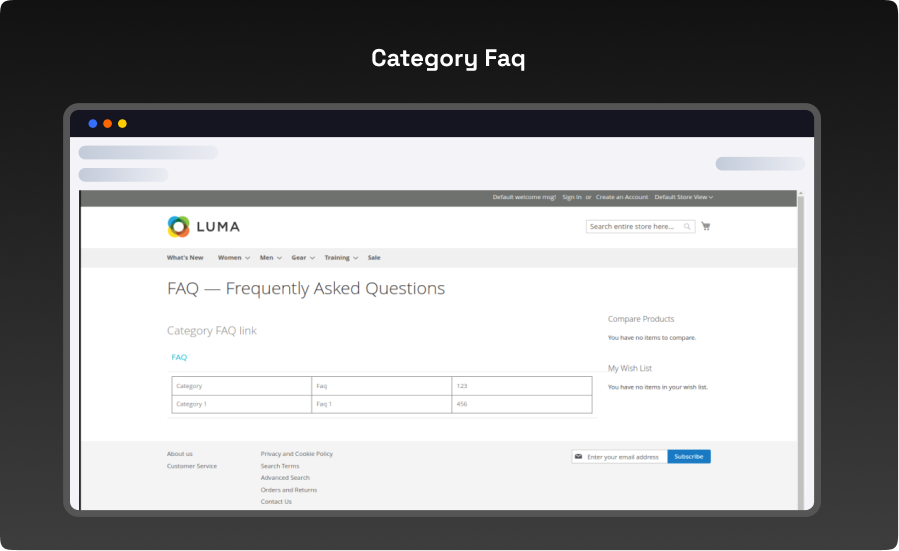Open the Advanced Search footer link
The image size is (899, 551).
point(285,478)
